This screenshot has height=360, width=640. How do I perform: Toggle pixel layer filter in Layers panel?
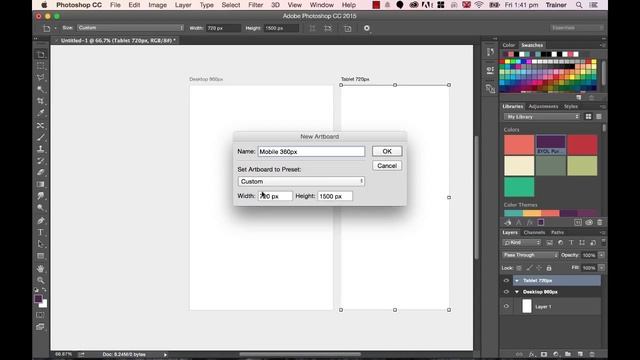[x=549, y=243]
